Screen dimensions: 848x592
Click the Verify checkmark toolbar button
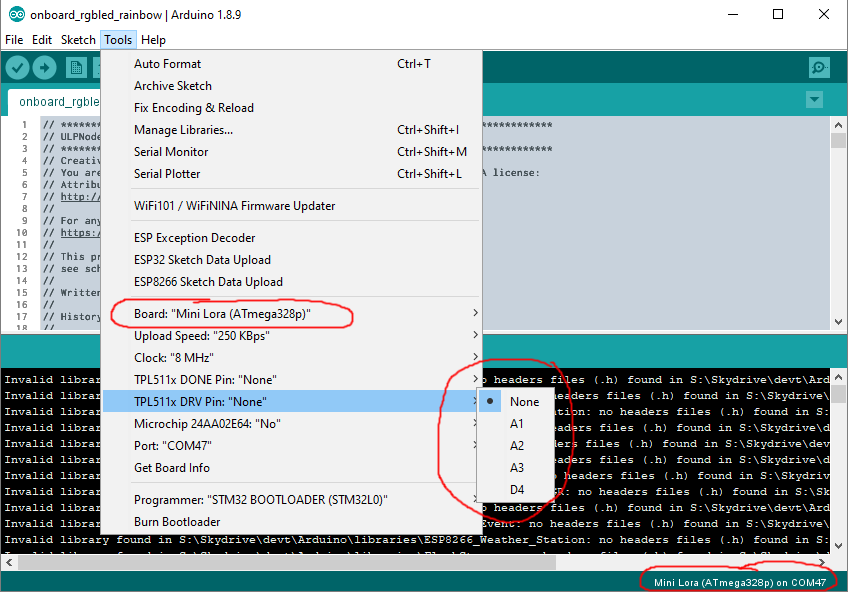pyautogui.click(x=17, y=68)
